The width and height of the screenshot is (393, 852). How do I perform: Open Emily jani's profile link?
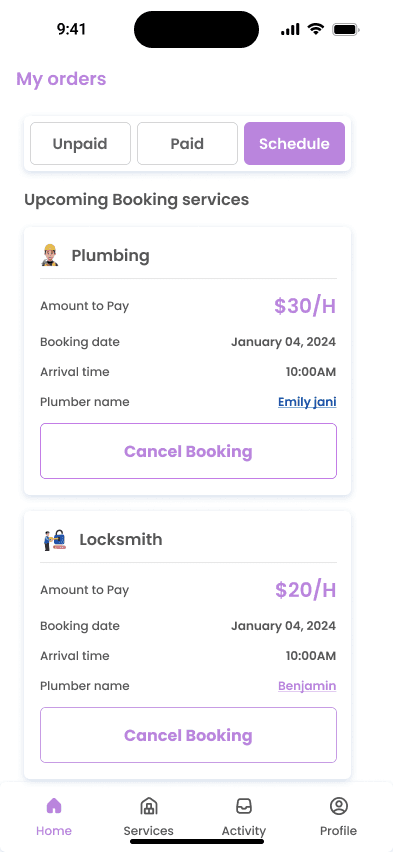coord(307,402)
